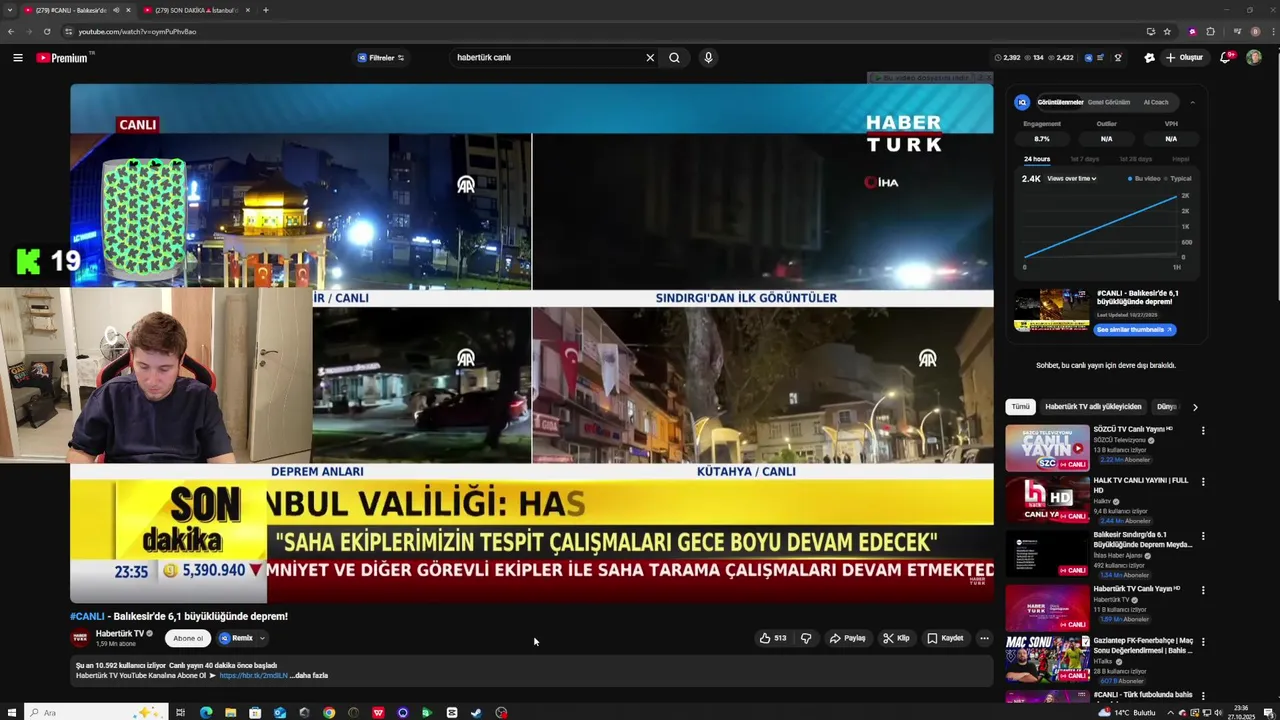This screenshot has width=1280, height=720.
Task: Open options for Balıkesir Sındırgı'da video
Action: (1203, 536)
